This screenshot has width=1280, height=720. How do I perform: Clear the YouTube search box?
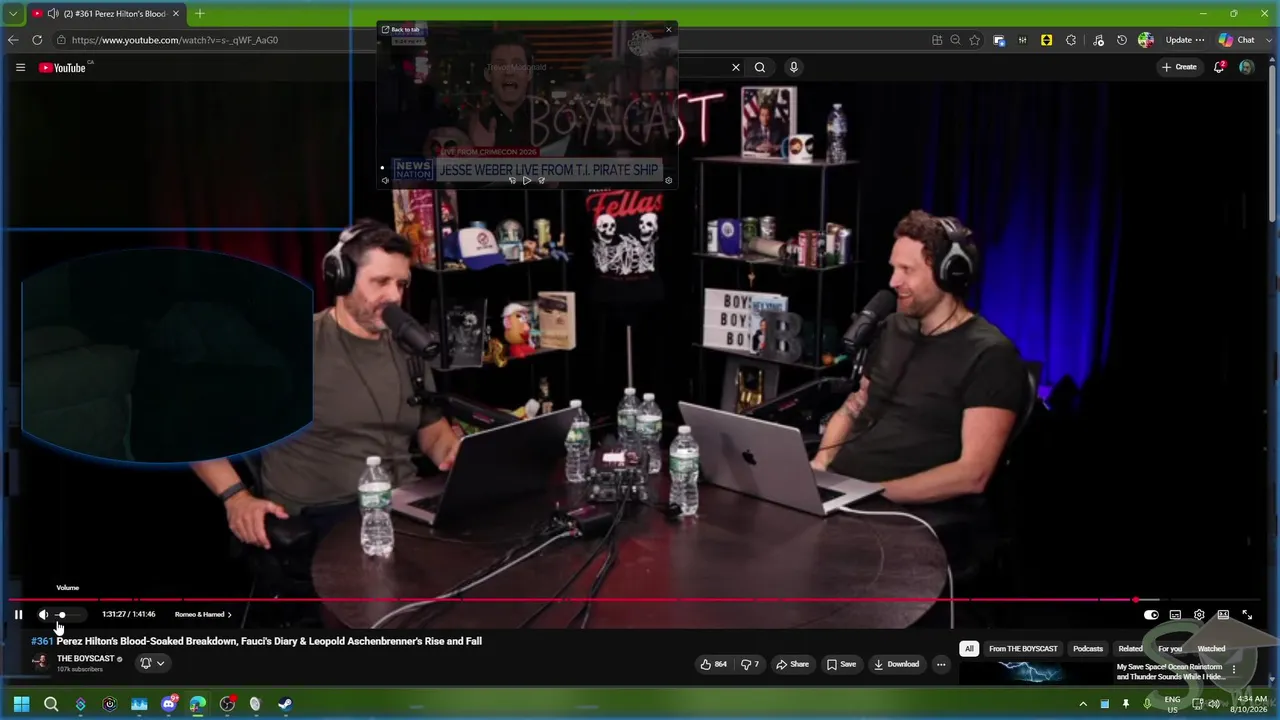click(x=736, y=67)
